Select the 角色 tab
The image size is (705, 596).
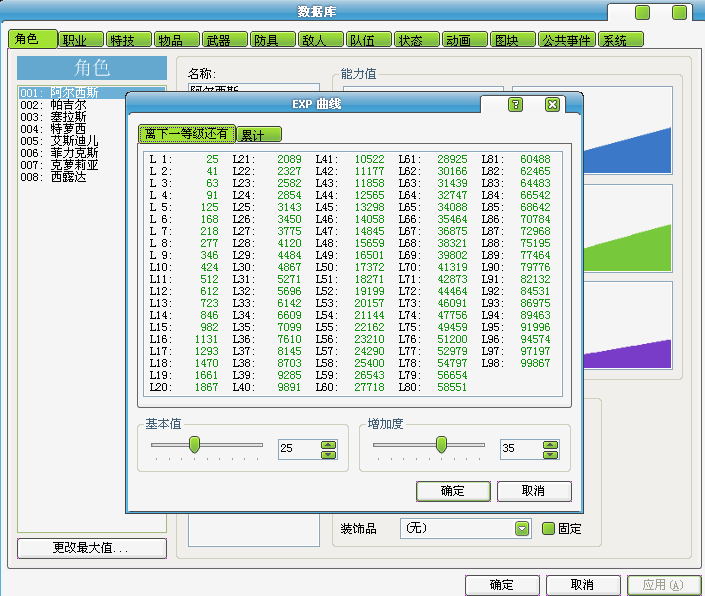(33, 39)
